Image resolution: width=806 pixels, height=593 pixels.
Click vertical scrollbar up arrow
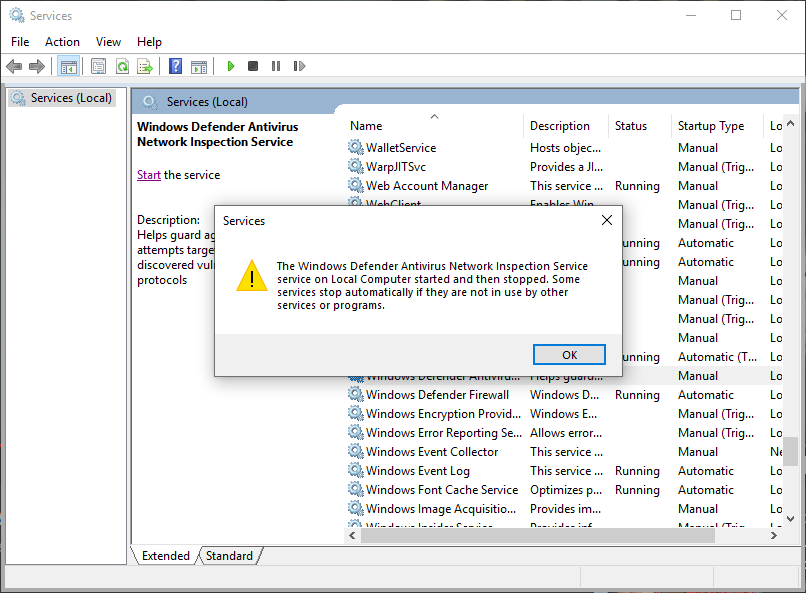click(791, 123)
